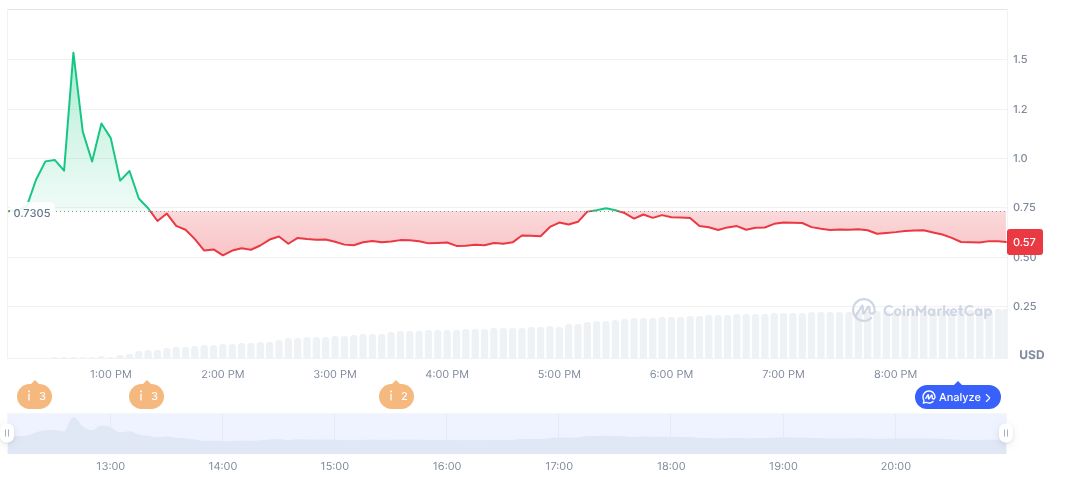Click the 13:00 label in the range navigator

click(110, 466)
